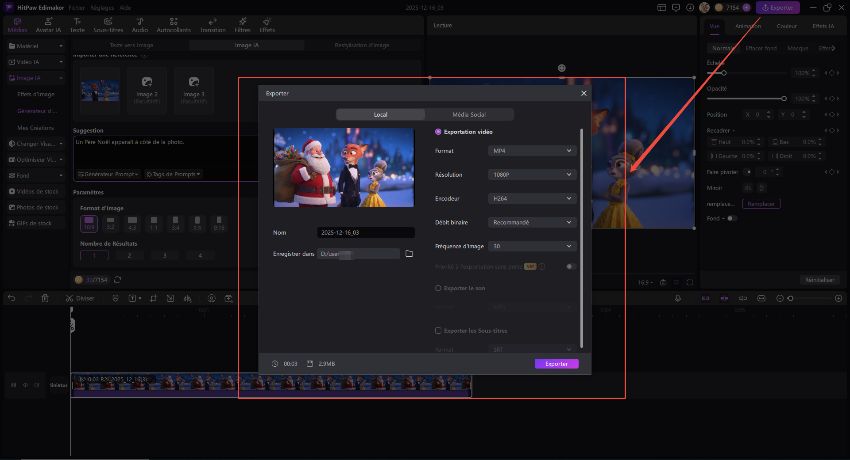Screen dimensions: 850x460
Task: Toggle the Fond switch in properties panel
Action: [732, 218]
